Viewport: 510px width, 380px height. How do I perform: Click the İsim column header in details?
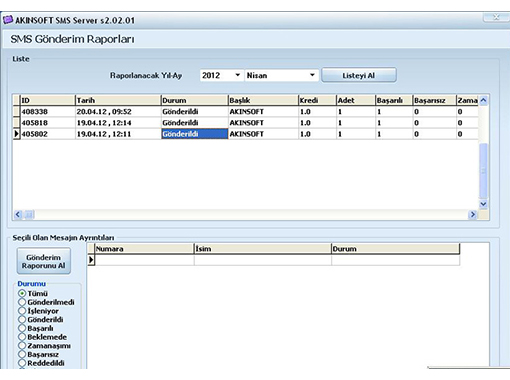pyautogui.click(x=263, y=249)
